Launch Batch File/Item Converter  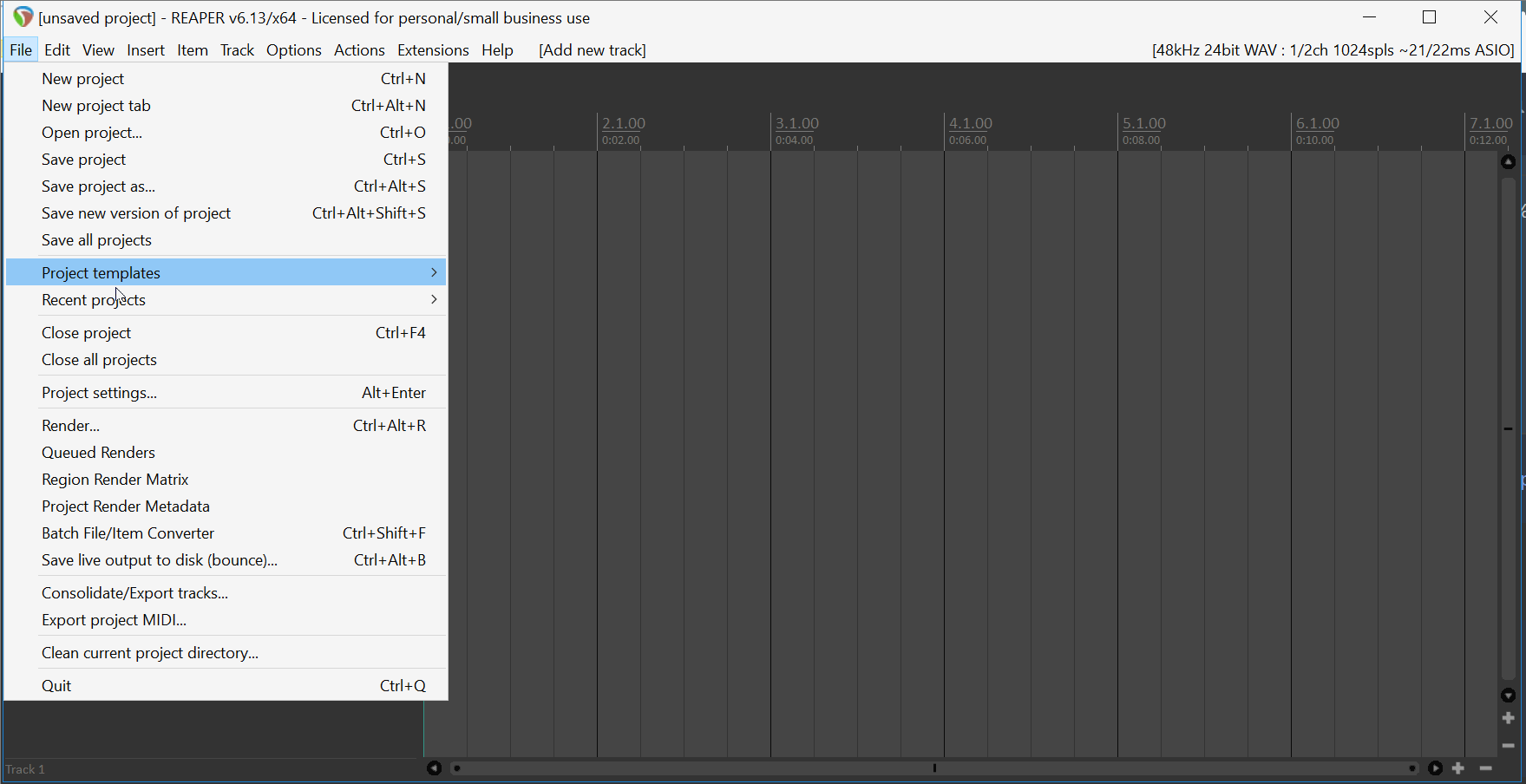[x=226, y=532]
